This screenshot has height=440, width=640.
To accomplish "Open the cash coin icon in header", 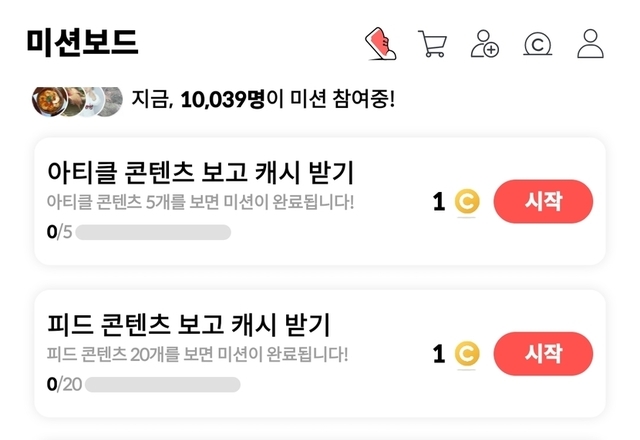I will click(x=538, y=44).
